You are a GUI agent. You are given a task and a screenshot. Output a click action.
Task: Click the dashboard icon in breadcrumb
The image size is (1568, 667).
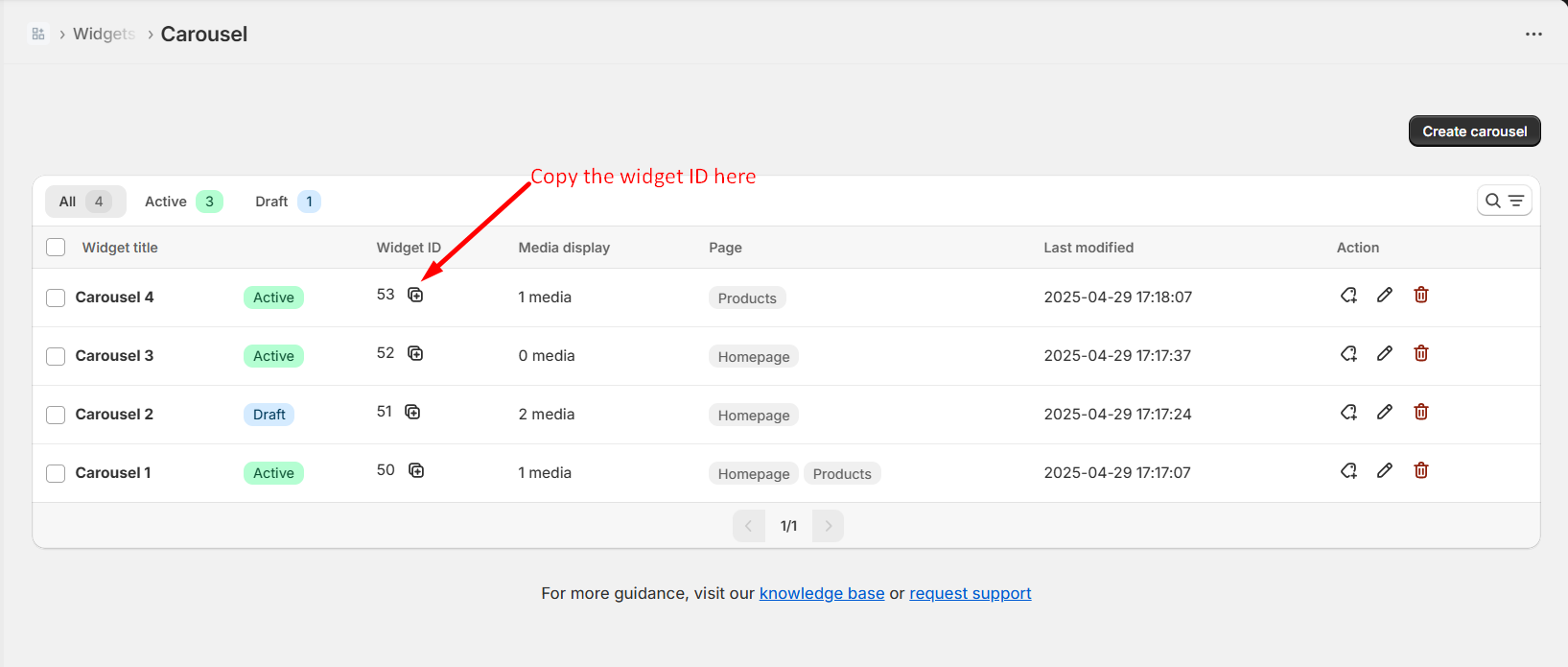tap(38, 34)
